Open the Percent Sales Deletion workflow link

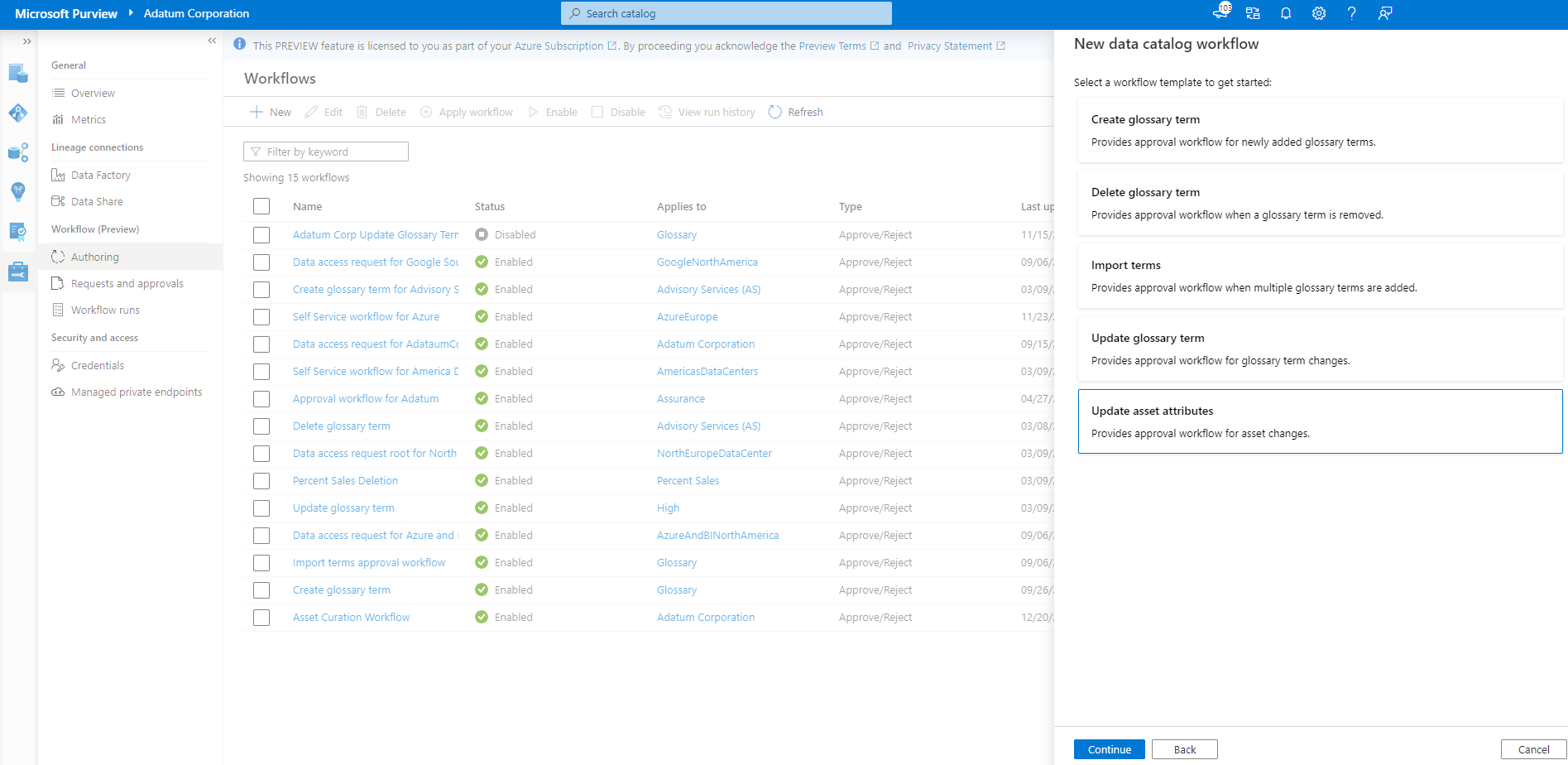coord(345,480)
